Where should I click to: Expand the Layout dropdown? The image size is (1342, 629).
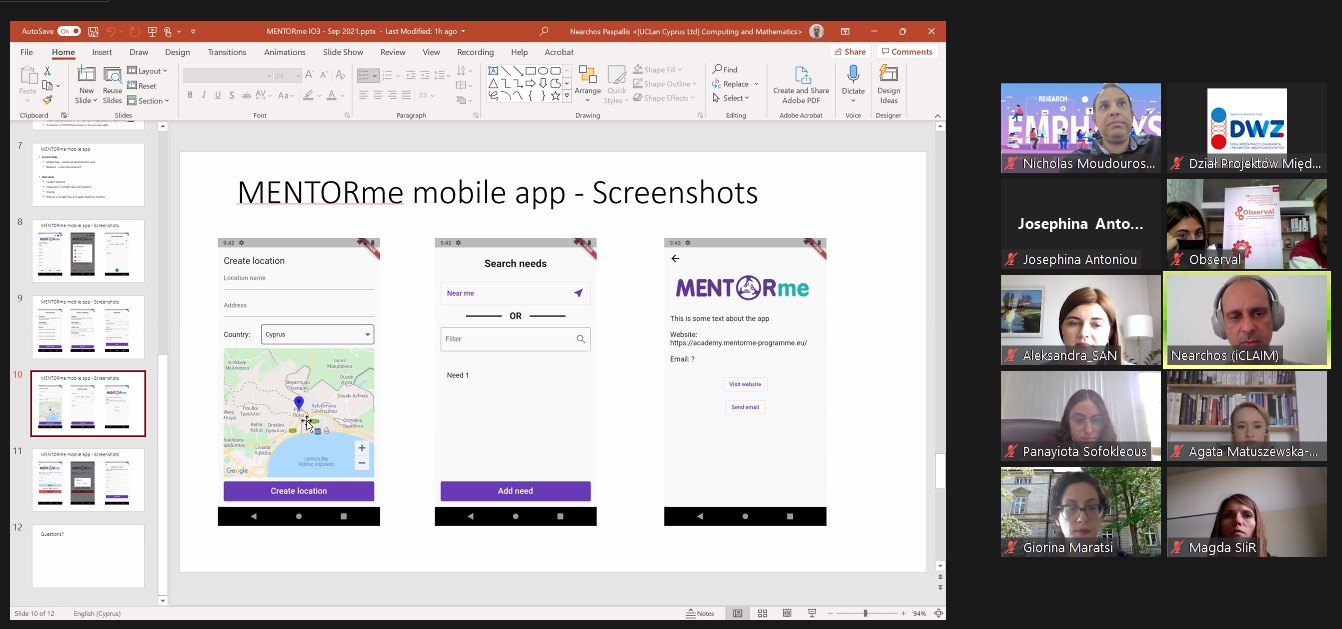point(146,71)
